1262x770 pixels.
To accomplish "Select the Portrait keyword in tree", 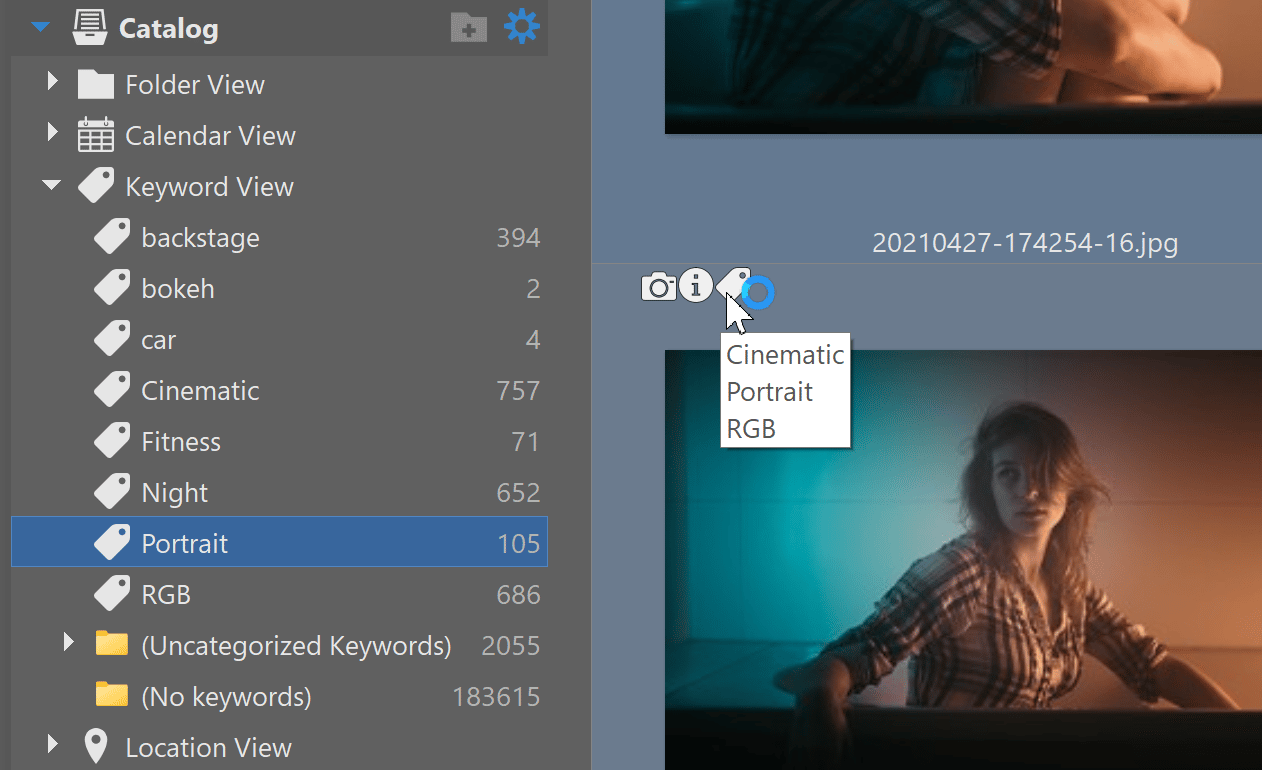I will click(279, 542).
